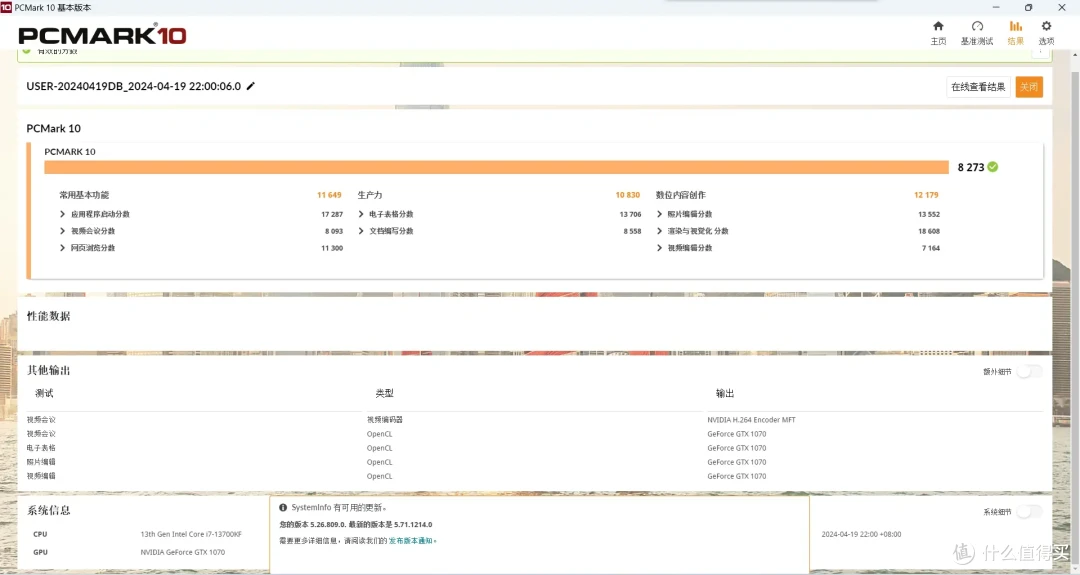Image resolution: width=1080 pixels, height=575 pixels.
Task: Click the 18 608 rendering score value
Action: [x=928, y=231]
